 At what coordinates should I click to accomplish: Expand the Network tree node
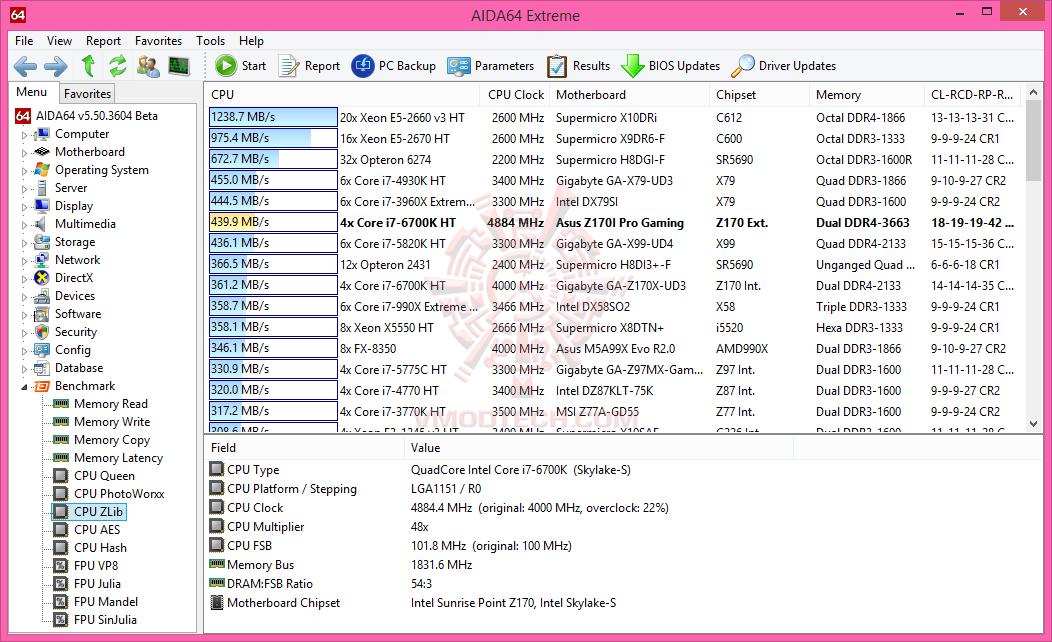(x=25, y=260)
